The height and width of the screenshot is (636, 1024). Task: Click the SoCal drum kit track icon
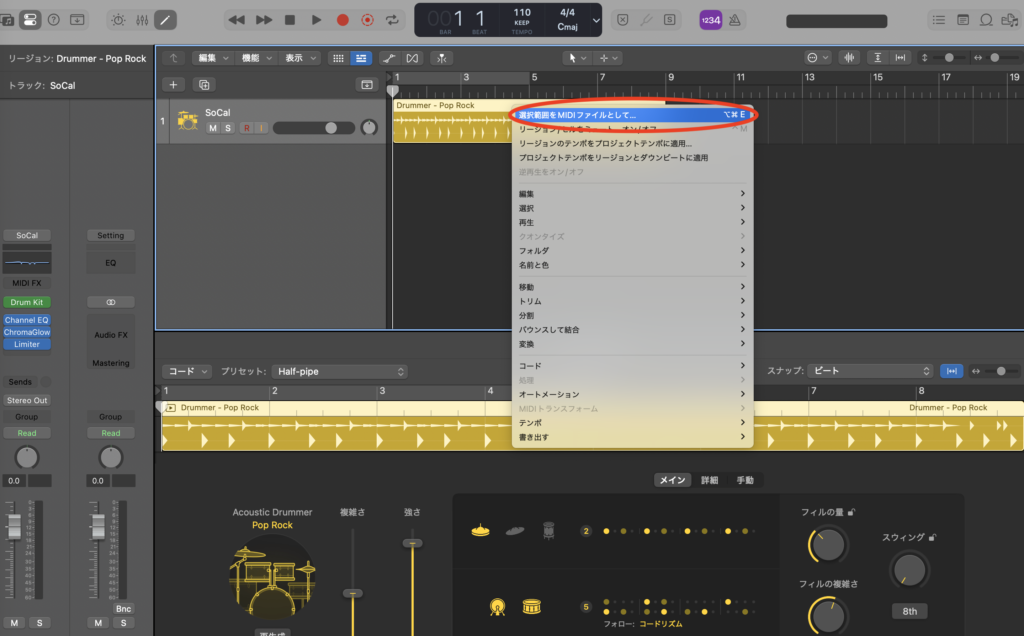[187, 120]
